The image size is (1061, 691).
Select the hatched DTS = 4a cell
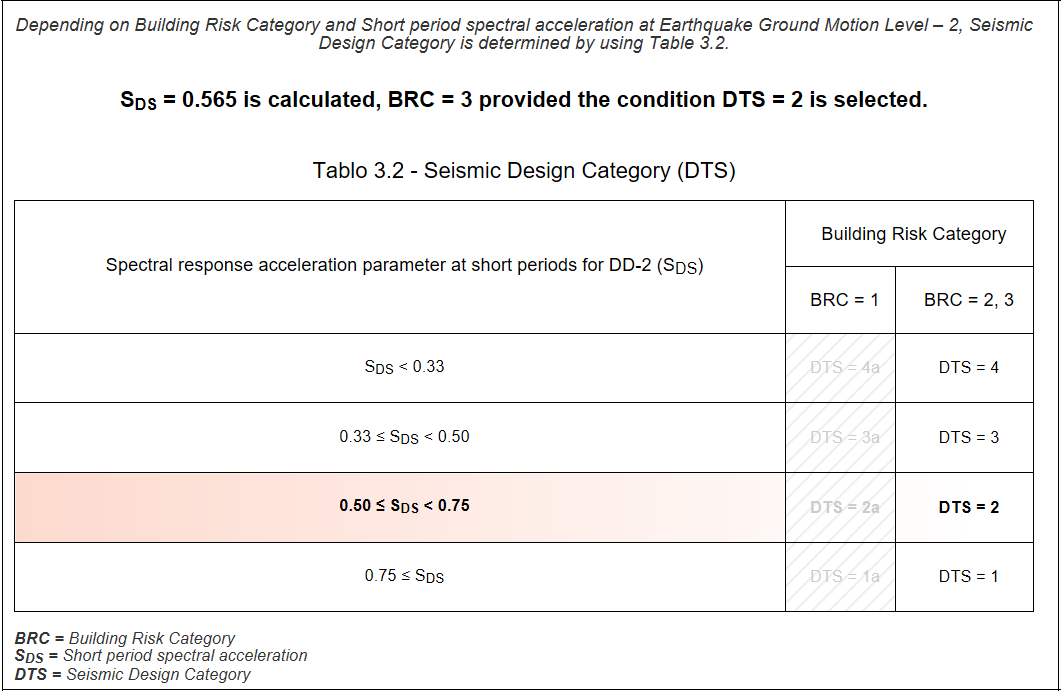click(x=839, y=367)
